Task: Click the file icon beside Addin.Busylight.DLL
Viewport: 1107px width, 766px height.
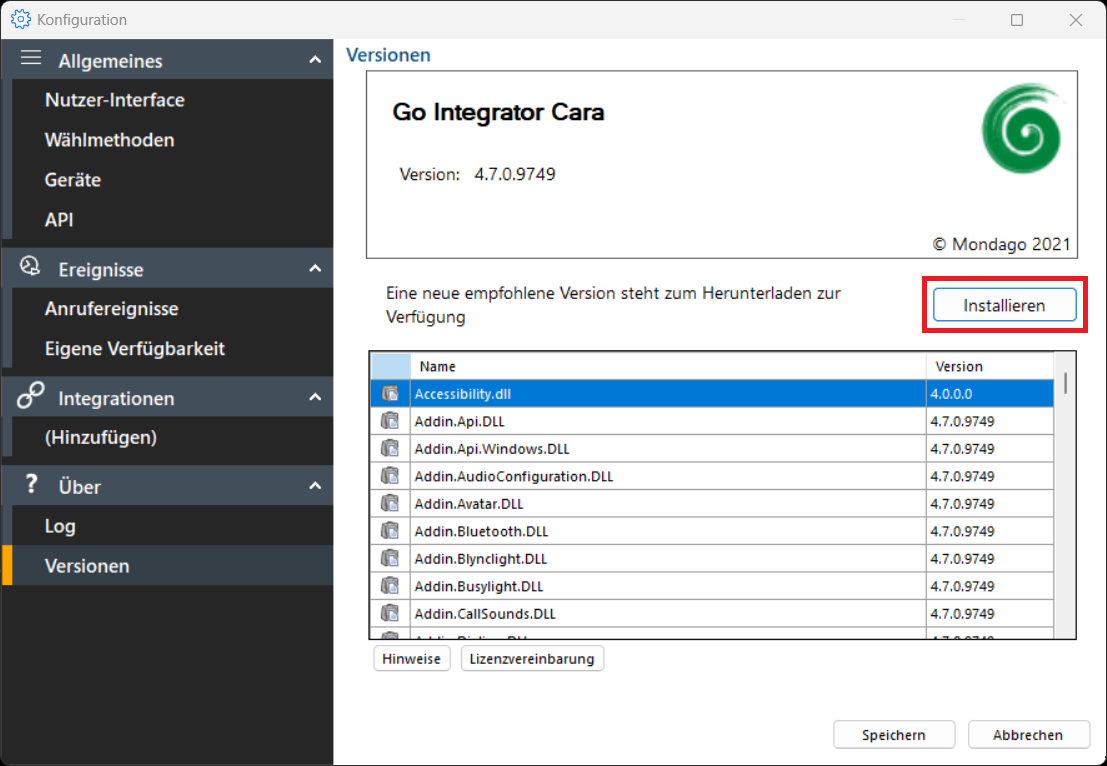Action: click(x=390, y=586)
